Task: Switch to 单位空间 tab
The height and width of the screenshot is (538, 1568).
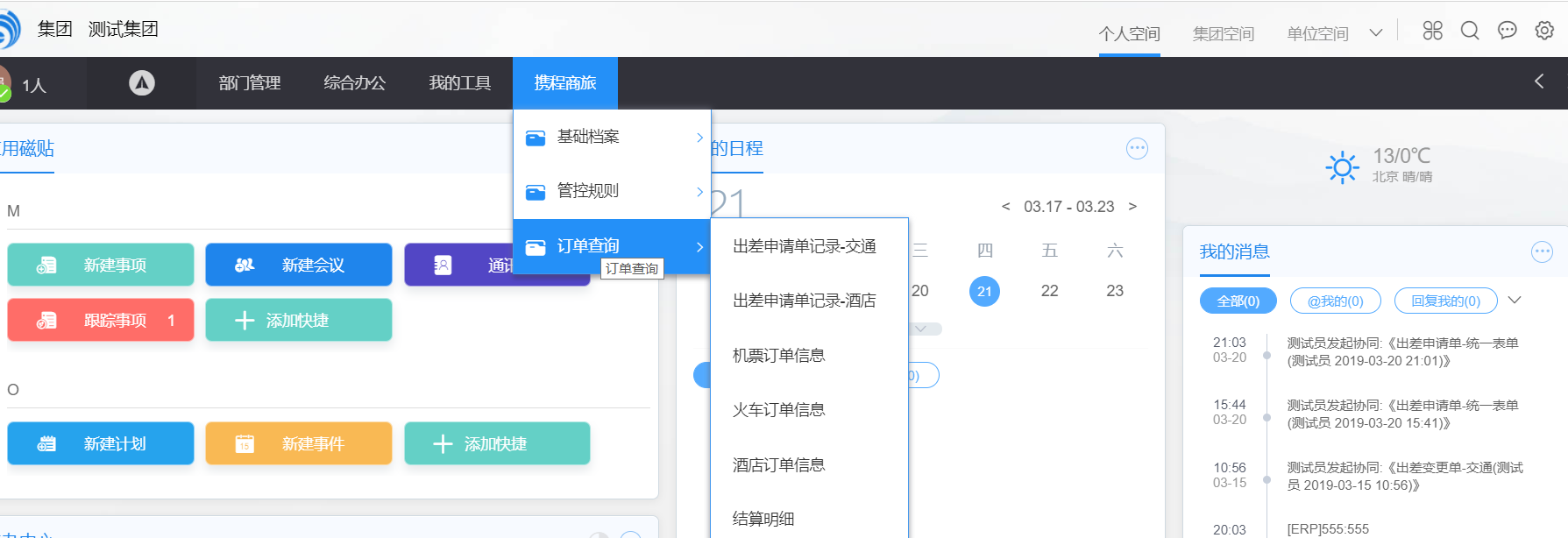Action: pos(1317,33)
